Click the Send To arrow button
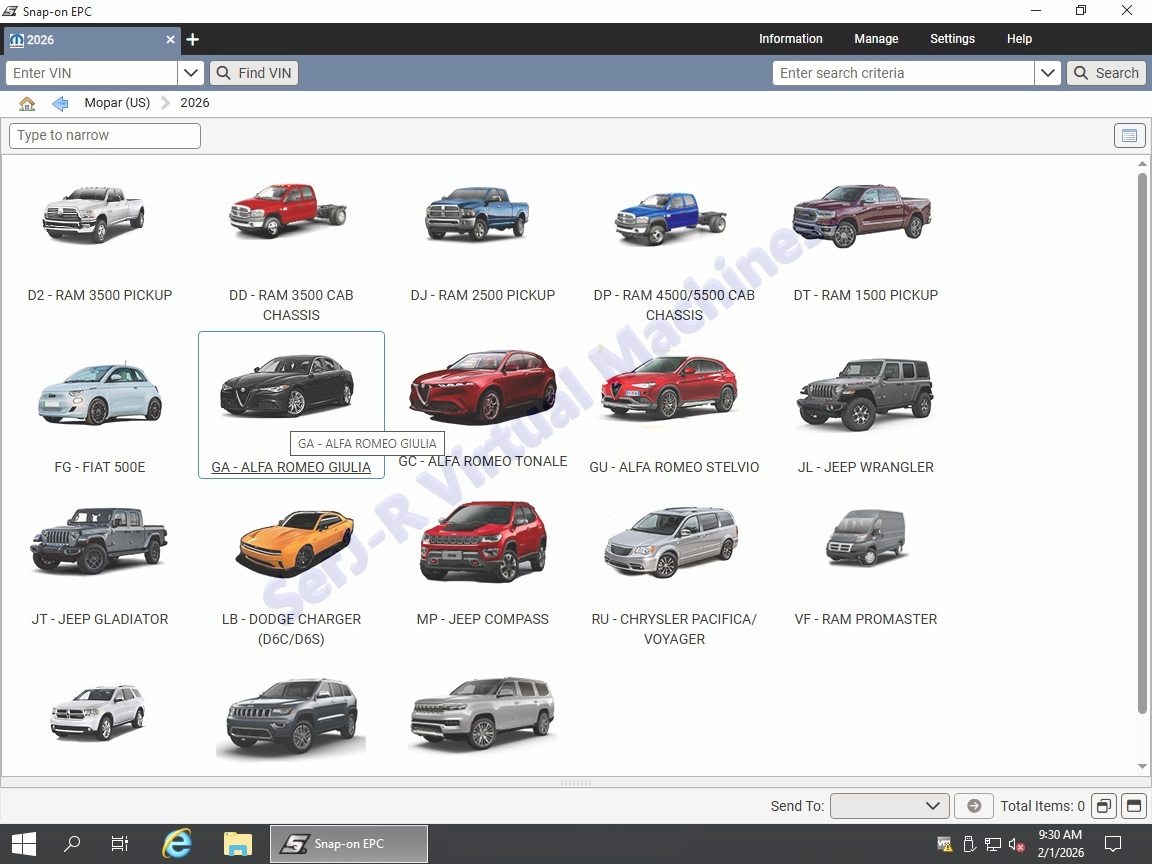The image size is (1152, 864). 973,806
